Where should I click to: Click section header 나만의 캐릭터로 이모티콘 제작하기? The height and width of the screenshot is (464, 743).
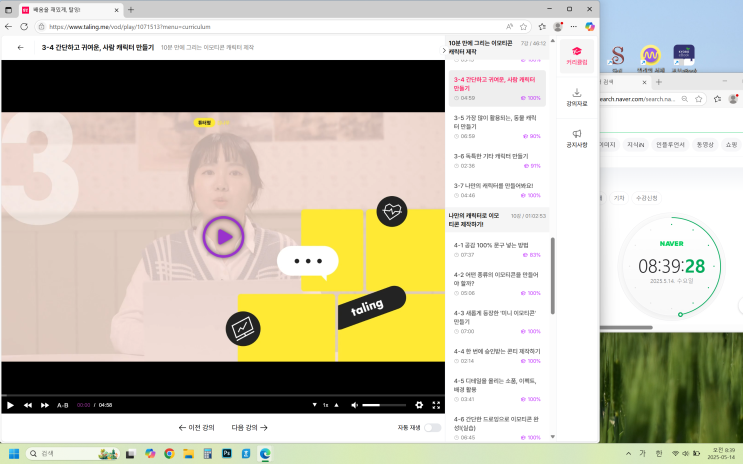(497, 220)
